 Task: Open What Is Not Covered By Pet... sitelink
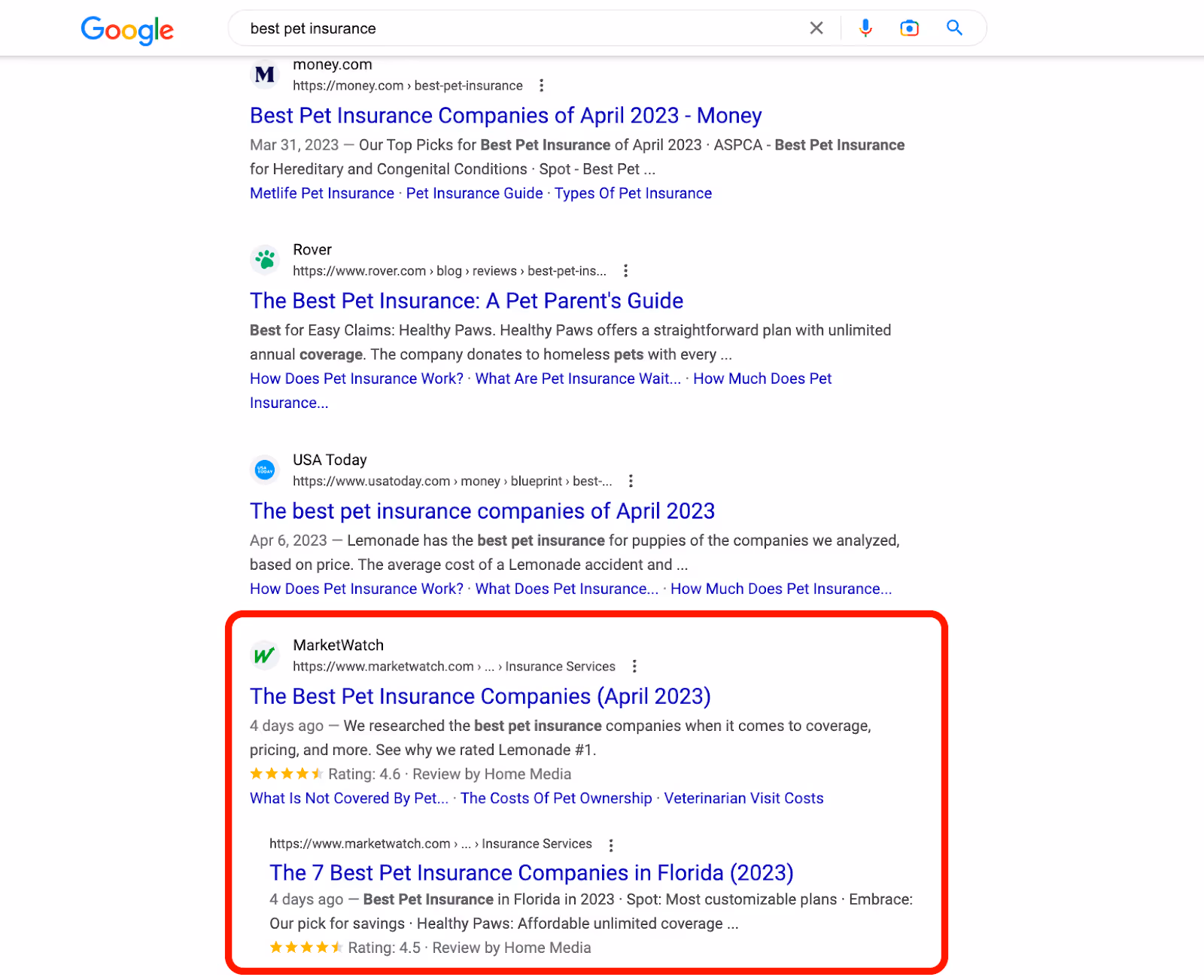(349, 799)
